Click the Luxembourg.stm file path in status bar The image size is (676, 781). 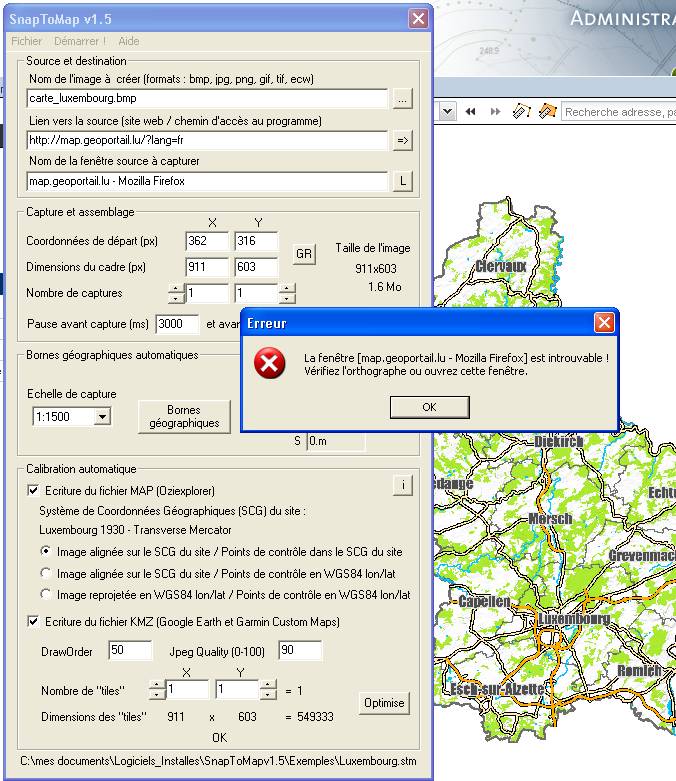tap(218, 761)
